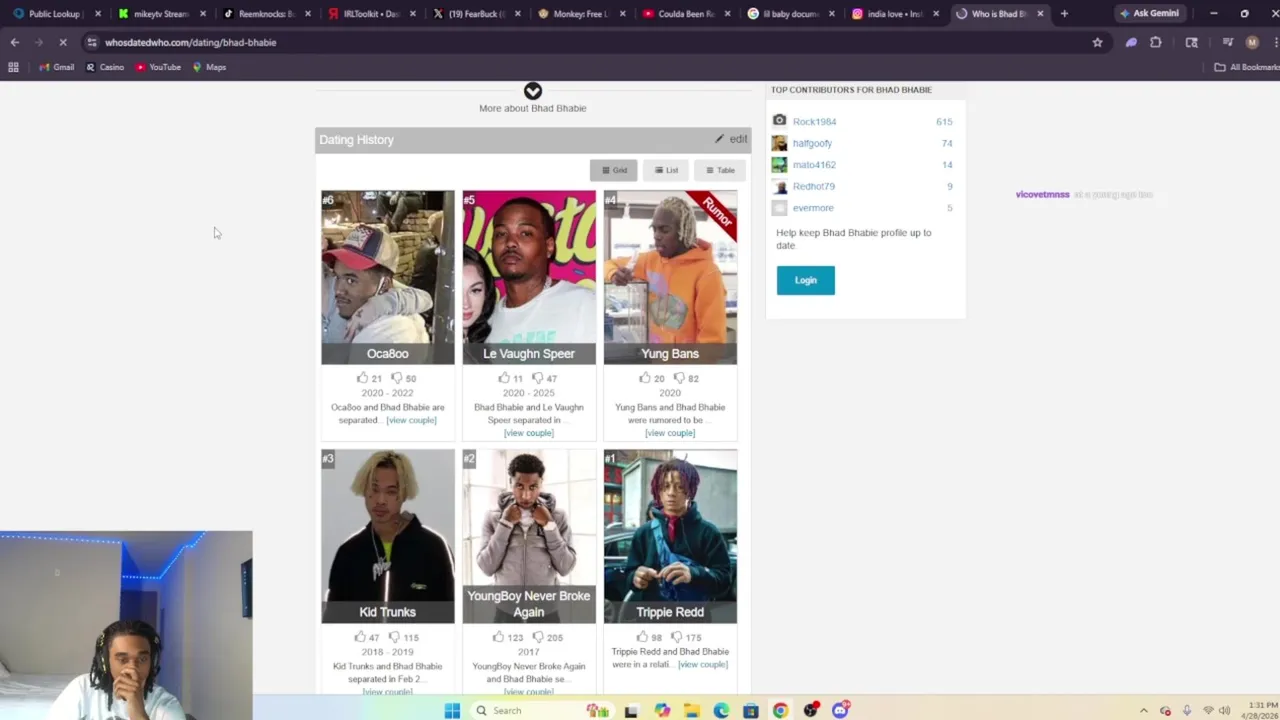Image resolution: width=1280 pixels, height=720 pixels.
Task: Open Discord from the taskbar
Action: (840, 710)
